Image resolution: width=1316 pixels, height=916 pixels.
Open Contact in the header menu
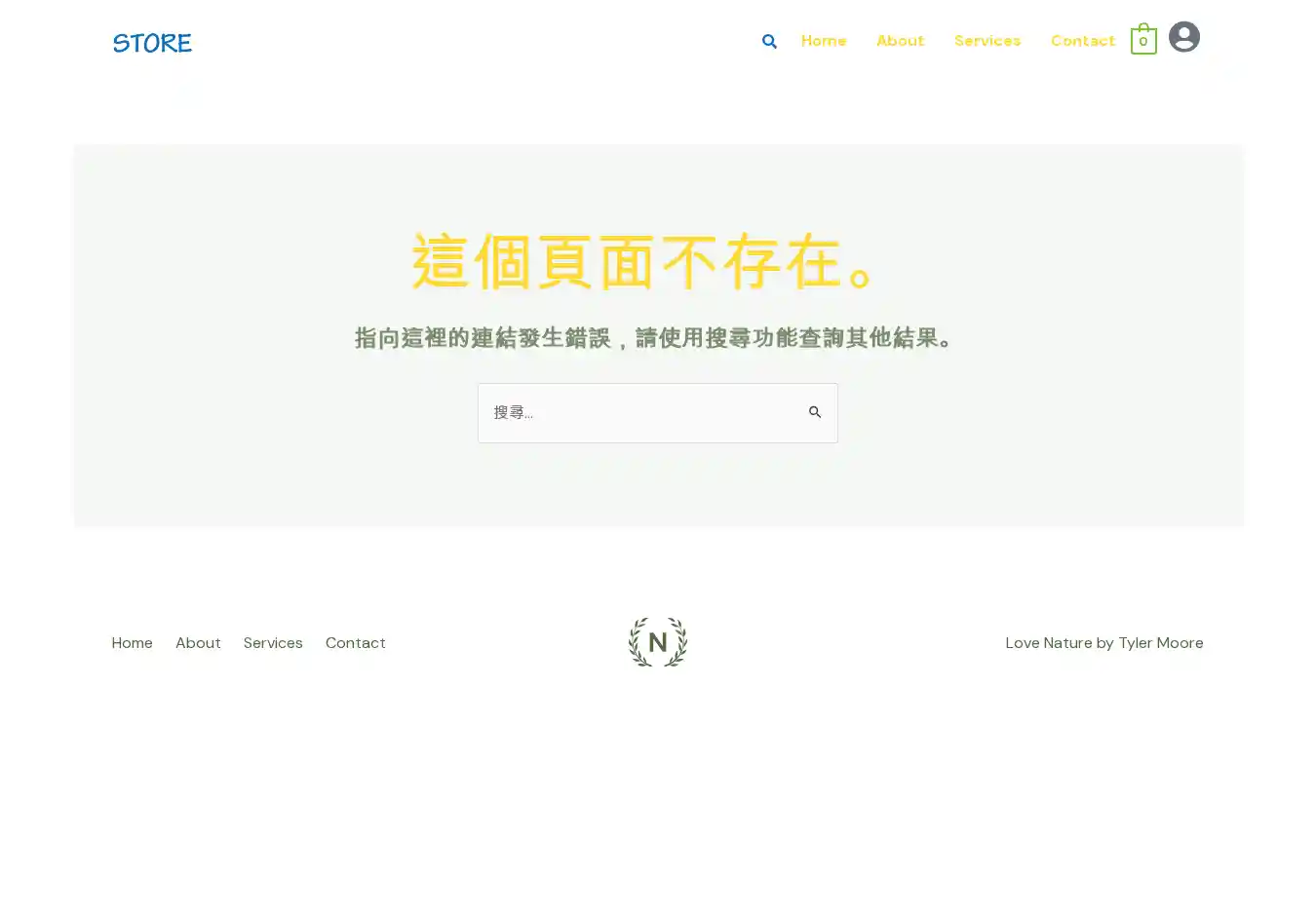tap(1082, 41)
